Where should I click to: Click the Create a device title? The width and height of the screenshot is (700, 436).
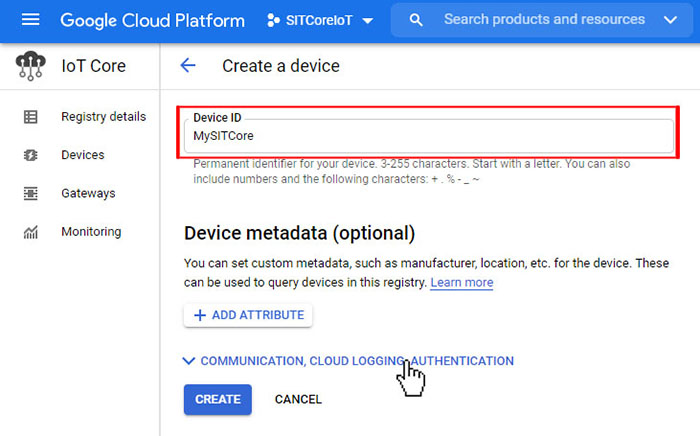click(281, 66)
